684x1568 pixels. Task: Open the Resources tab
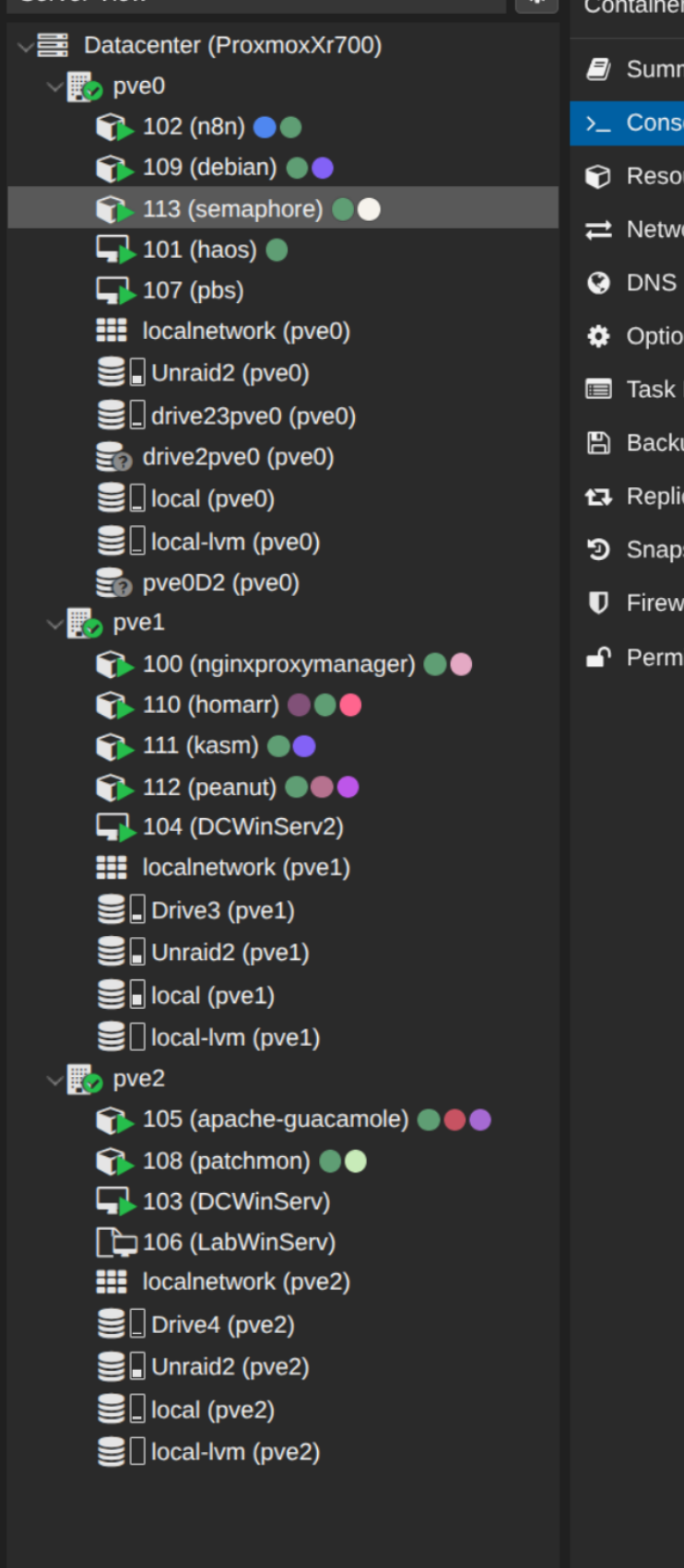[x=627, y=176]
